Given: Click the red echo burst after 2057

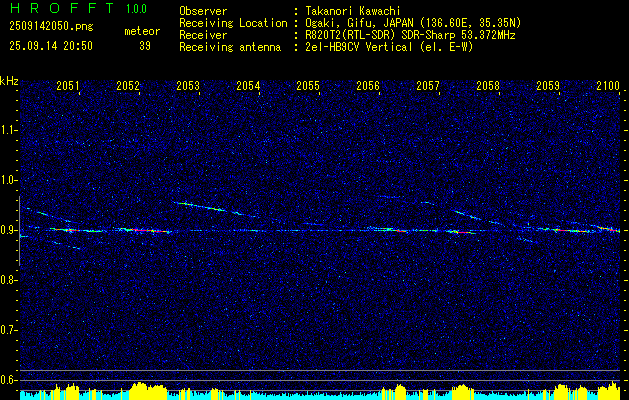Looking at the screenshot, I should [x=461, y=232].
